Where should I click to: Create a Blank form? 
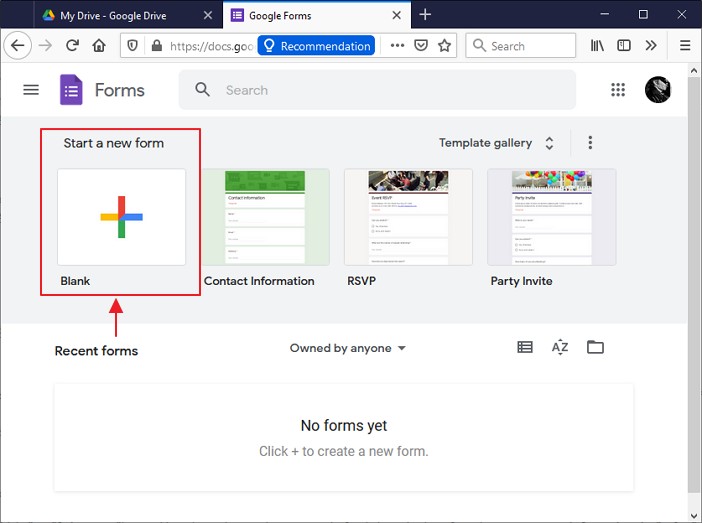point(121,217)
